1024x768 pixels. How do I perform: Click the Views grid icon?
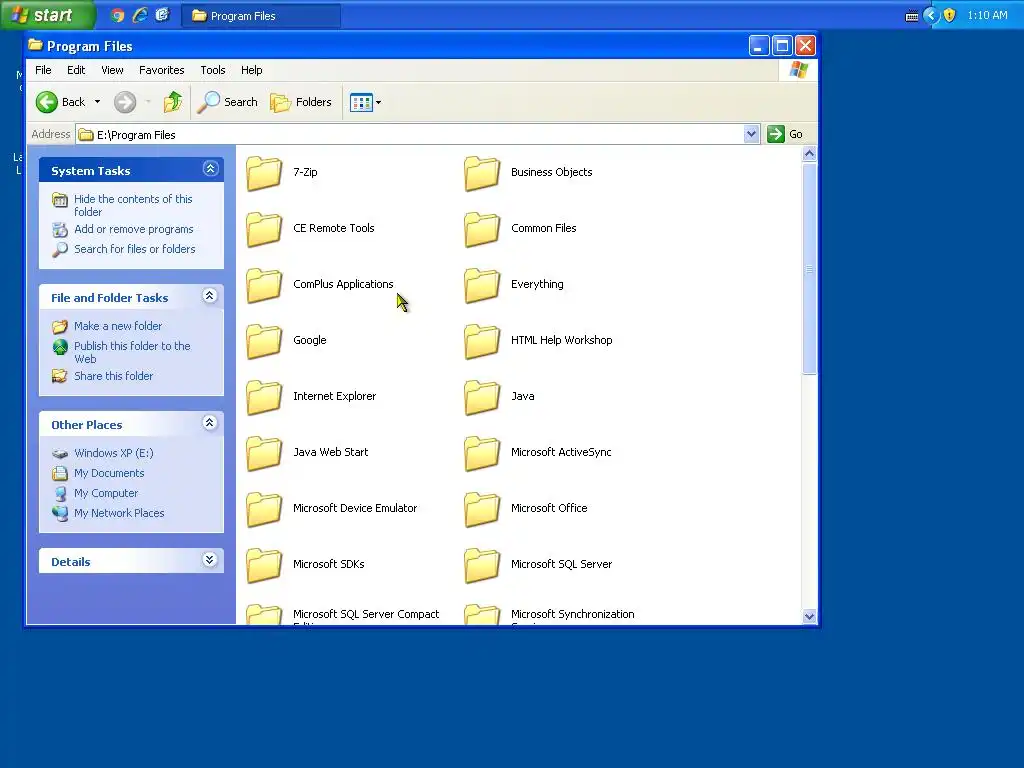tap(360, 103)
